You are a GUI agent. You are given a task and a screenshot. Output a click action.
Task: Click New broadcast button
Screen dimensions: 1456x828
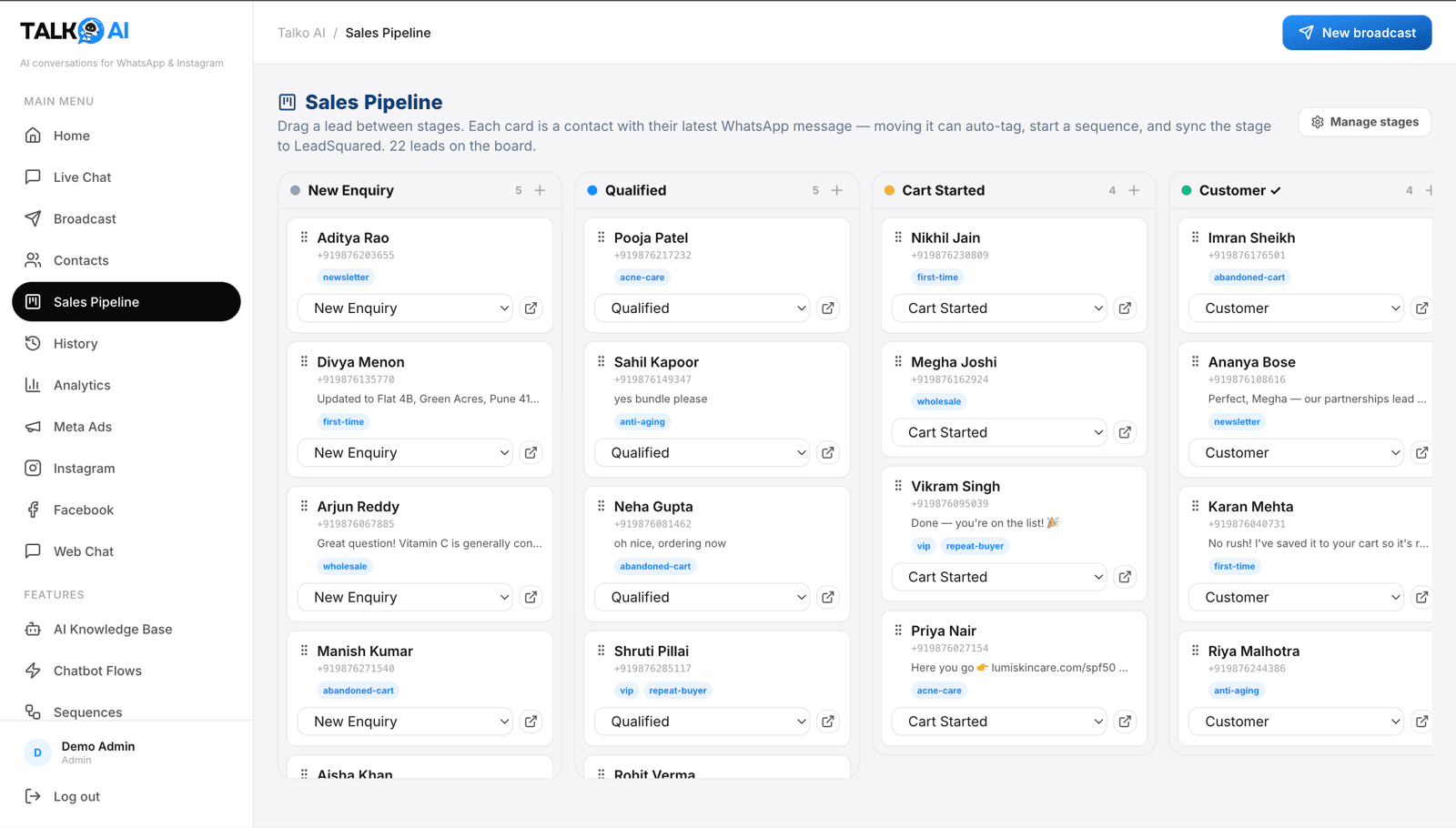1357,33
